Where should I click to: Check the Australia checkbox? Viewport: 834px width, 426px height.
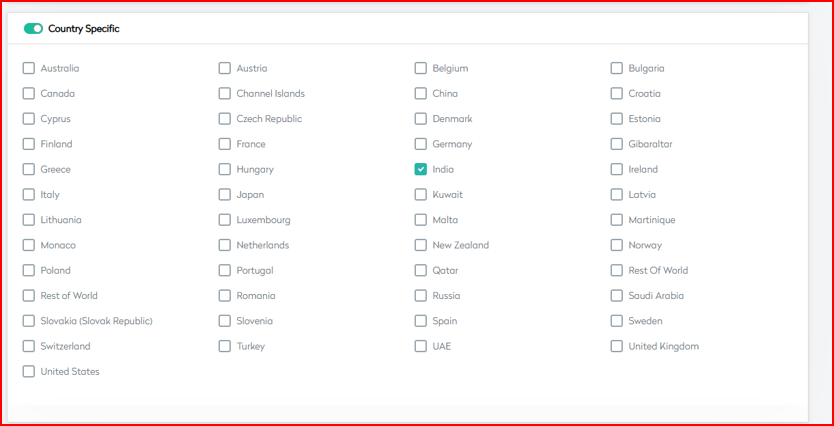(29, 69)
